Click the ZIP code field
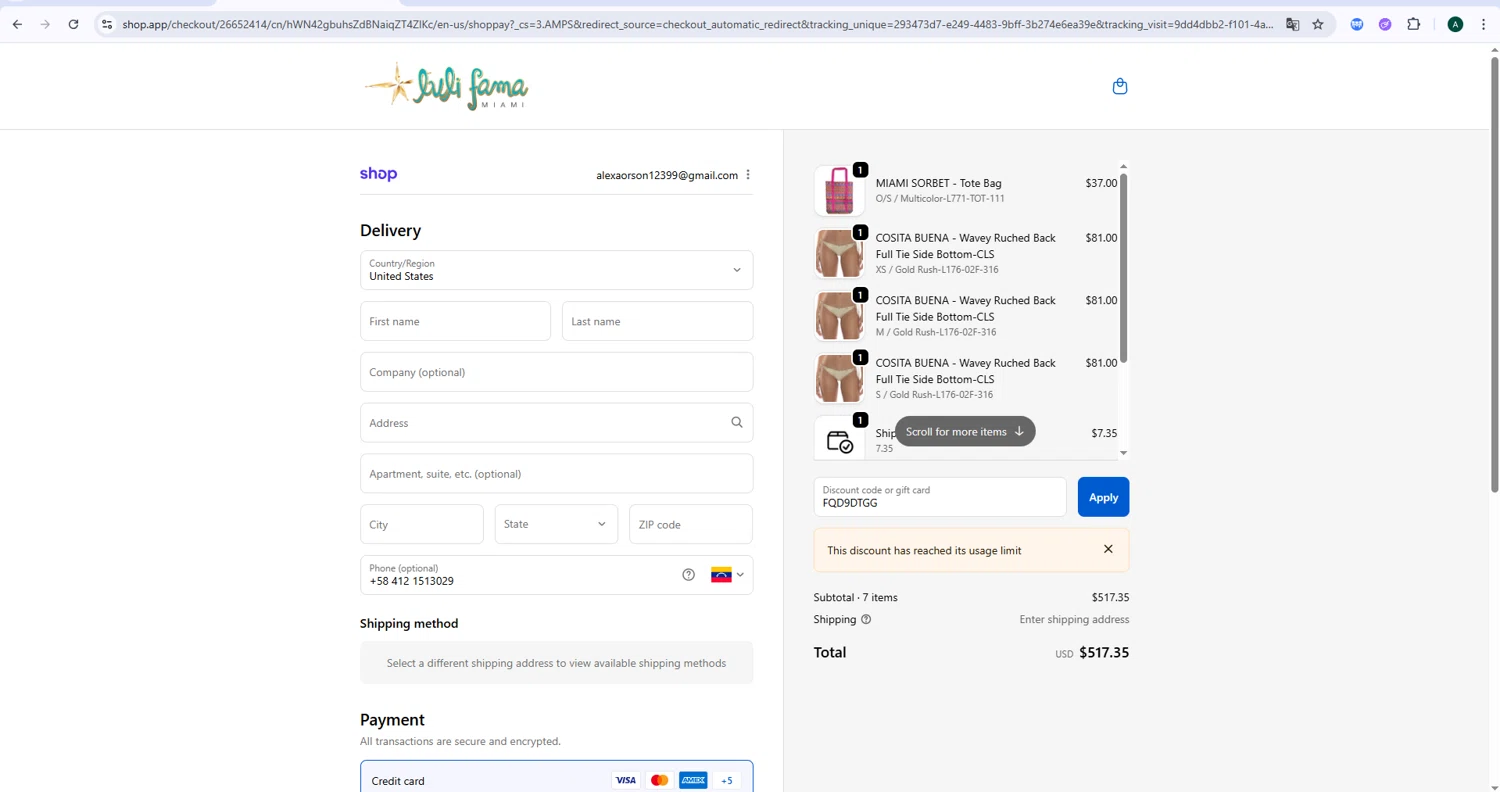The image size is (1500, 792). pos(690,524)
